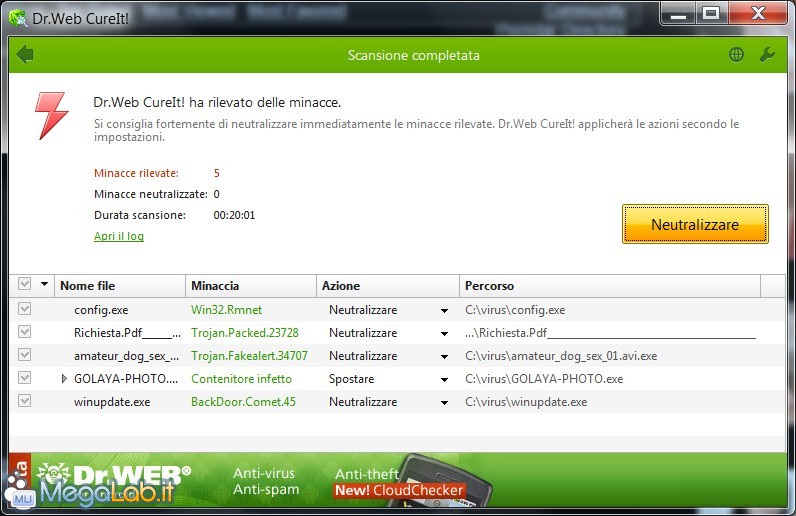The height and width of the screenshot is (516, 796).
Task: Toggle the select-all checkbox in header
Action: coord(24,284)
